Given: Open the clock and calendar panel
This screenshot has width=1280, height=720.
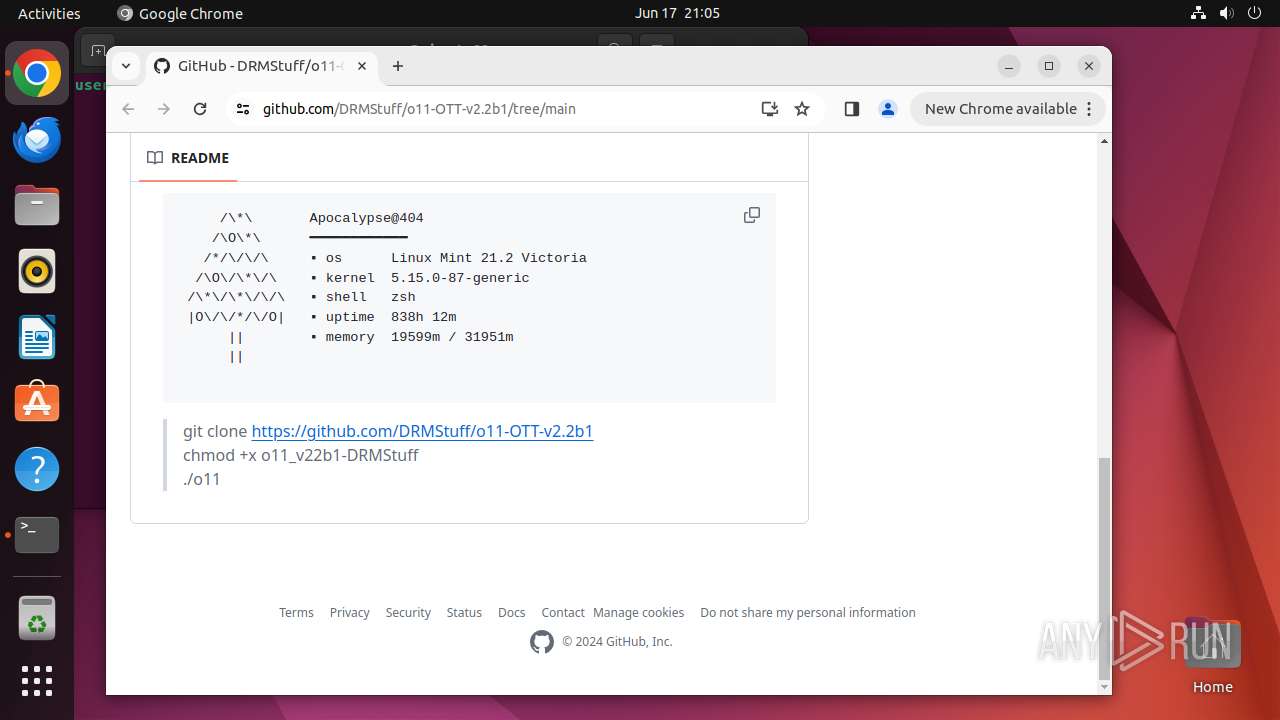Looking at the screenshot, I should pyautogui.click(x=677, y=13).
